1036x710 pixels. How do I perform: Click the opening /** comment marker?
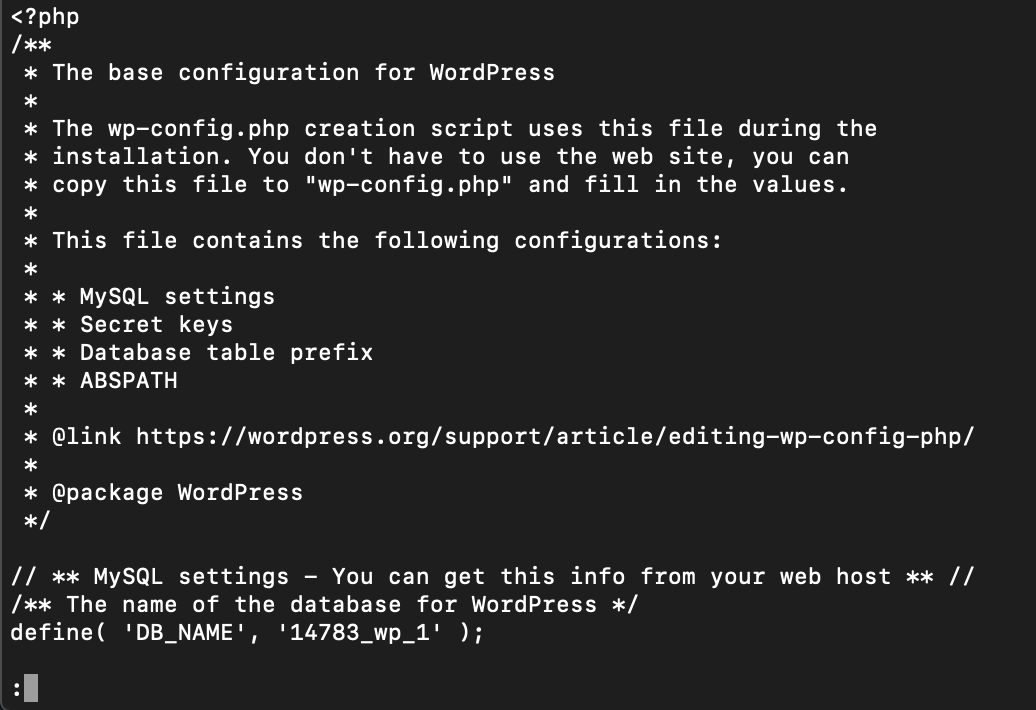(x=31, y=44)
